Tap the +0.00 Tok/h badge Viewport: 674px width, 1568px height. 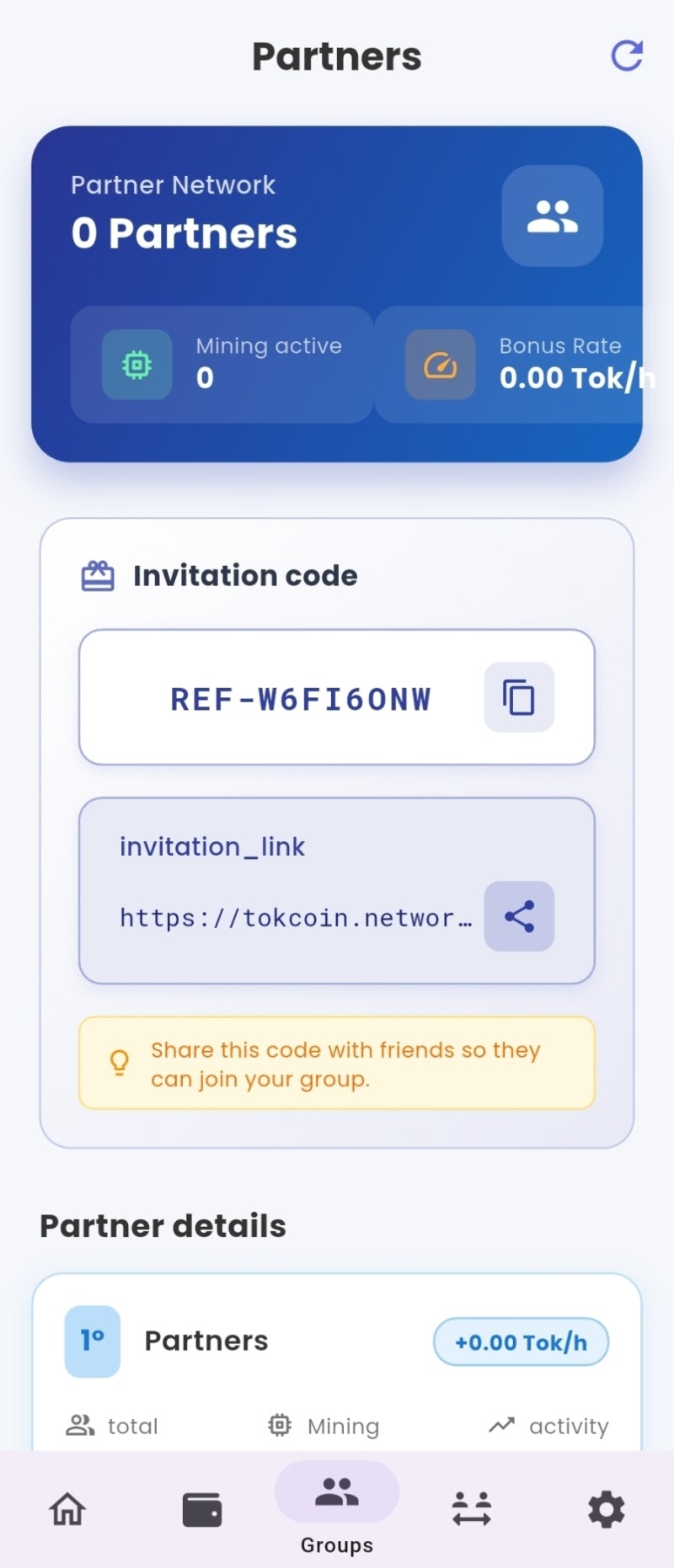pyautogui.click(x=521, y=1341)
